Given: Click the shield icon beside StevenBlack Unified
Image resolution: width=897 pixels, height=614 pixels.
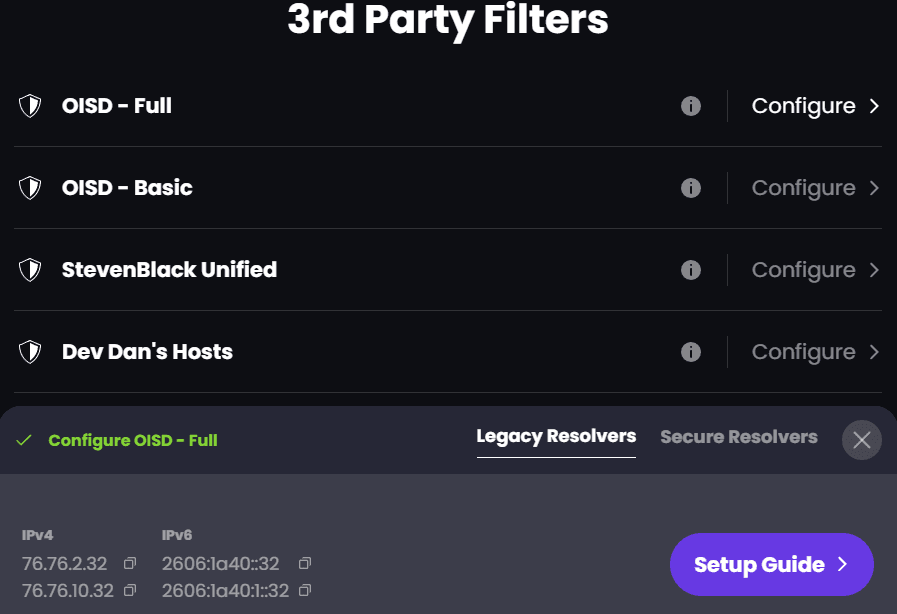Looking at the screenshot, I should point(29,269).
